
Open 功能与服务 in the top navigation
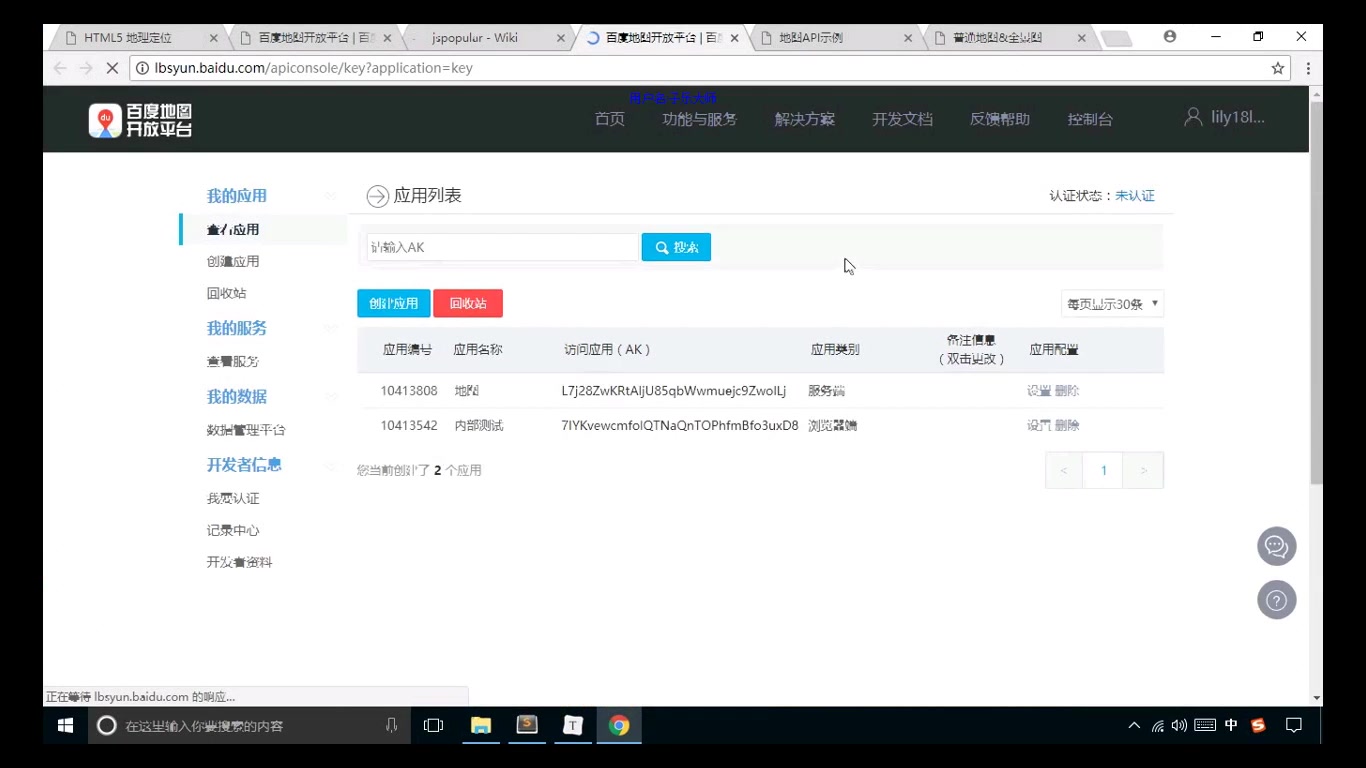pos(699,119)
